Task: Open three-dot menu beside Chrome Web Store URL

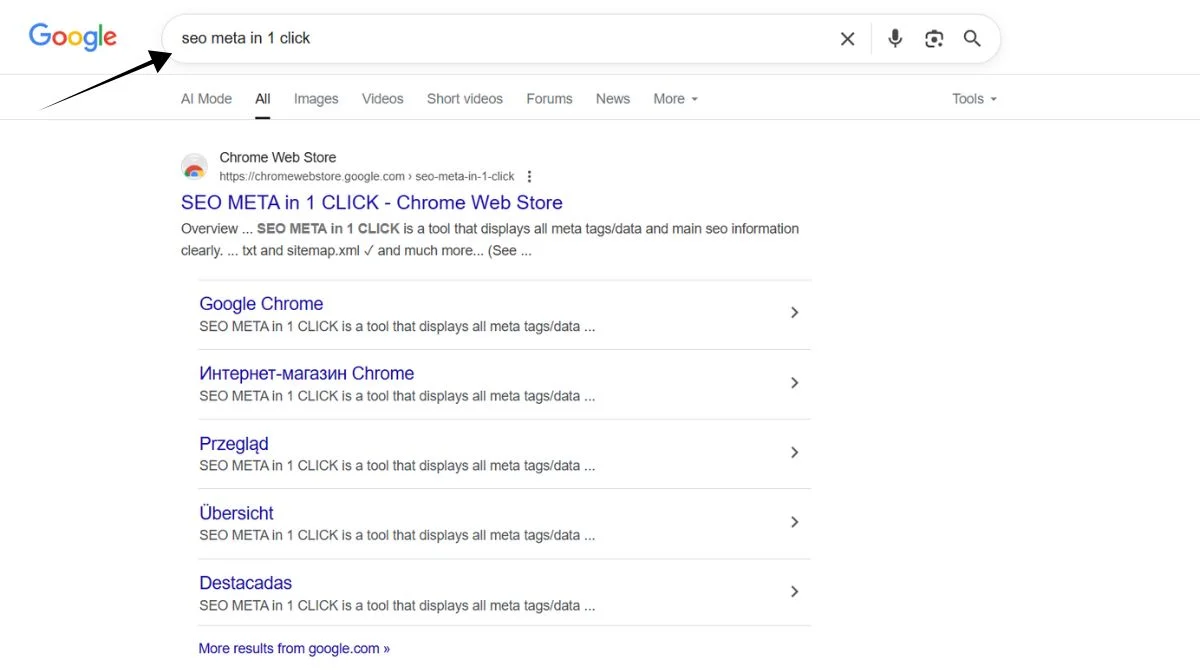Action: coord(529,177)
